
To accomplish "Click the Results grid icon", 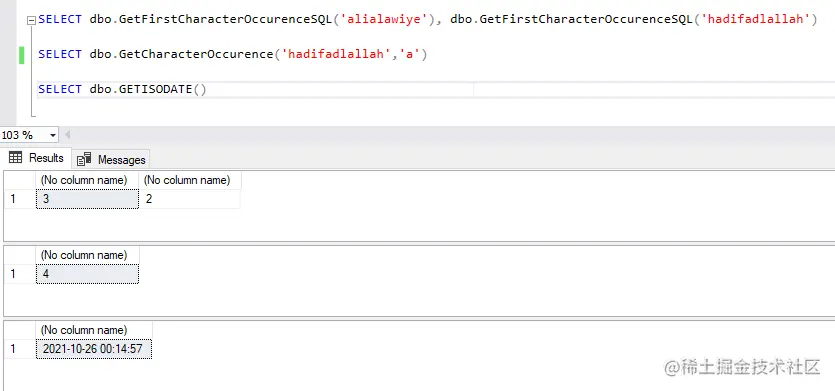I will 15,158.
